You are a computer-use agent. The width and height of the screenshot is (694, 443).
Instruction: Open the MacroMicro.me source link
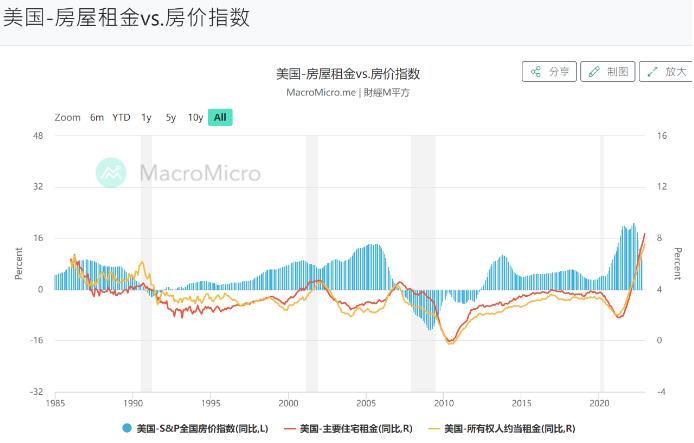321,92
